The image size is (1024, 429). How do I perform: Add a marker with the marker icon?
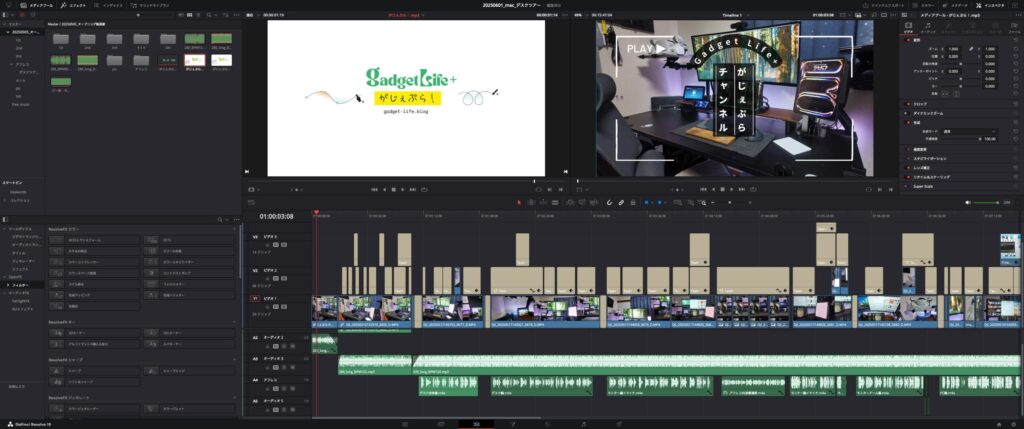coord(660,202)
